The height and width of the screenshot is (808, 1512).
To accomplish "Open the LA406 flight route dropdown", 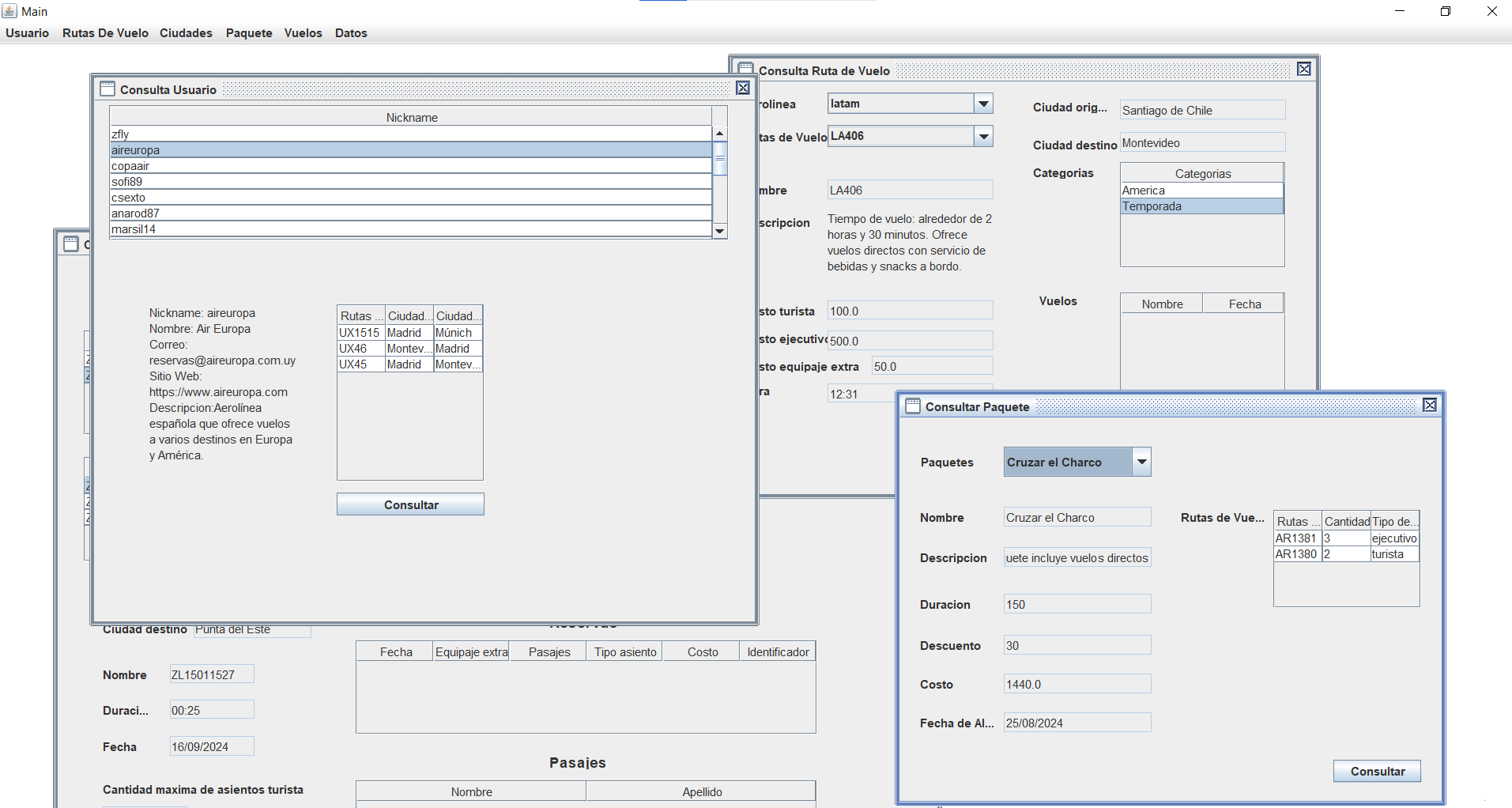I will (x=983, y=137).
